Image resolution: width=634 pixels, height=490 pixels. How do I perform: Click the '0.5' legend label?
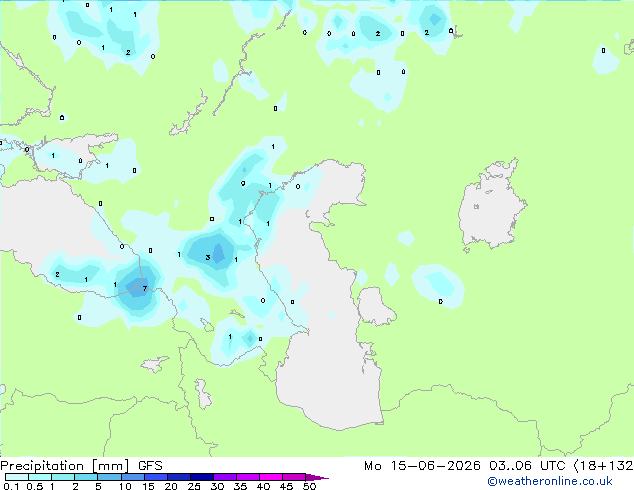tap(35, 486)
